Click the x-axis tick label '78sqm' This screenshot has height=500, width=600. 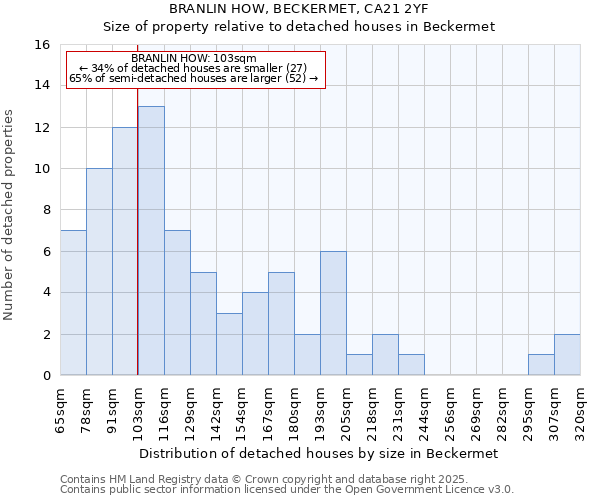[x=86, y=411]
